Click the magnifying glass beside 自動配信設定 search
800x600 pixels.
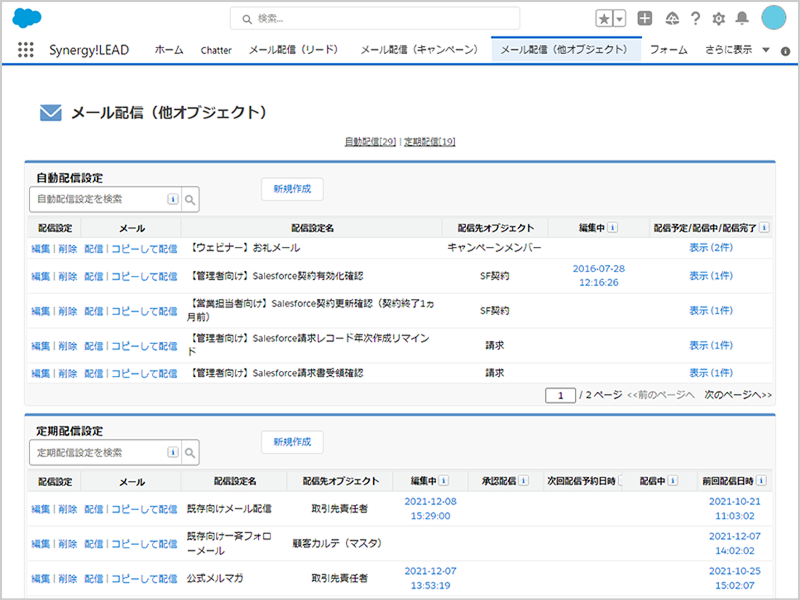(188, 199)
